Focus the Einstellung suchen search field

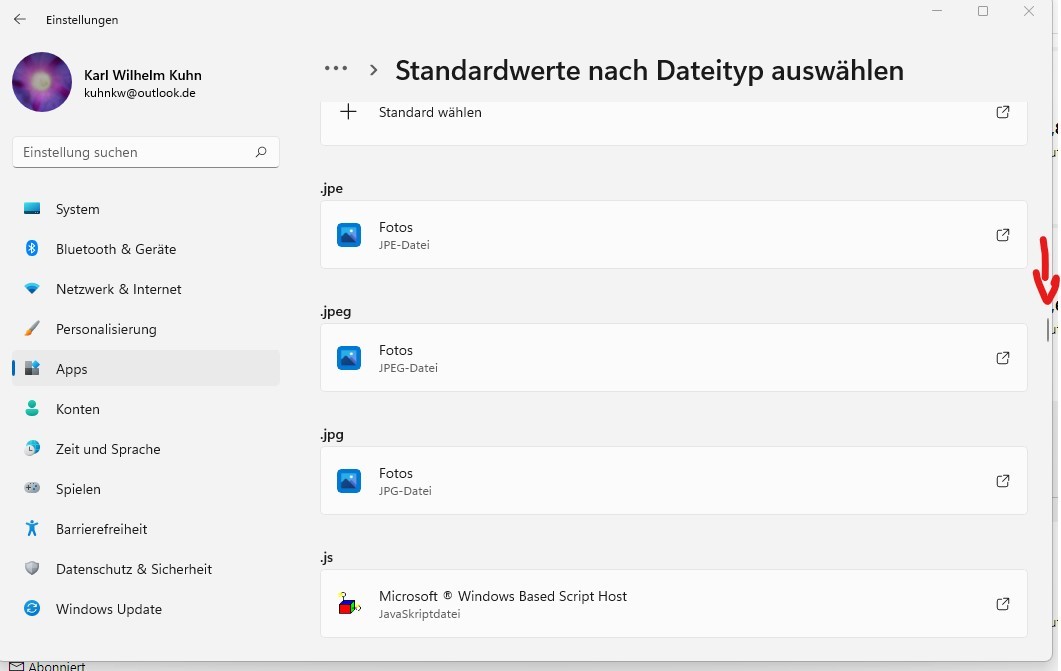146,152
